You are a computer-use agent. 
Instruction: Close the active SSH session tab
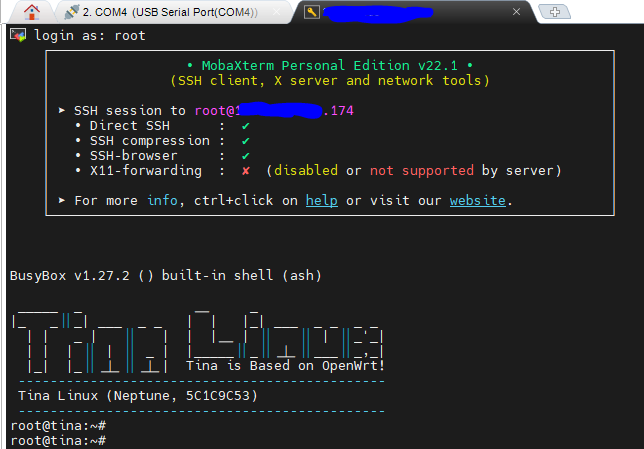pos(516,12)
